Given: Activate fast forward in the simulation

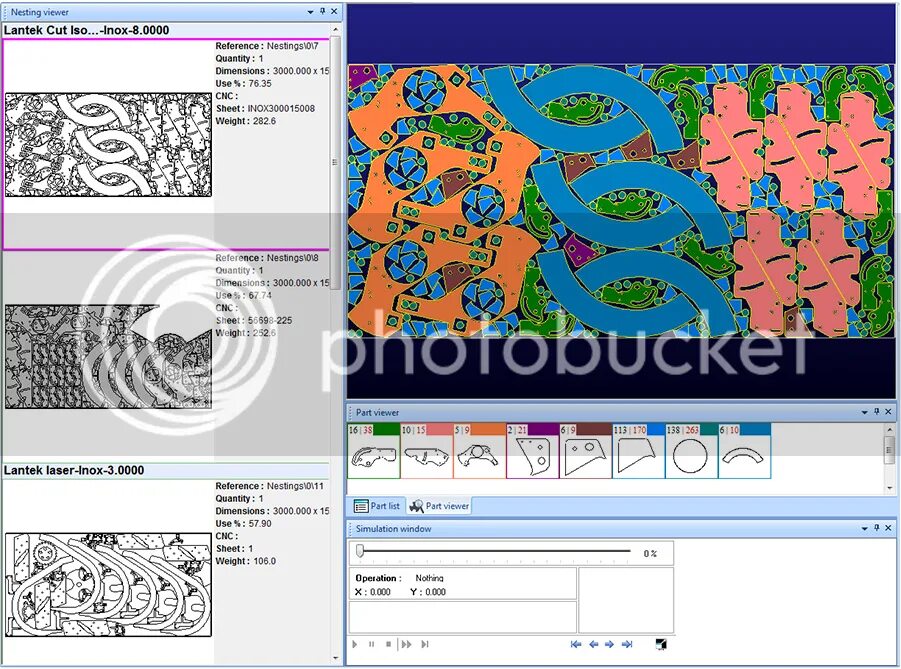Looking at the screenshot, I should click(407, 644).
